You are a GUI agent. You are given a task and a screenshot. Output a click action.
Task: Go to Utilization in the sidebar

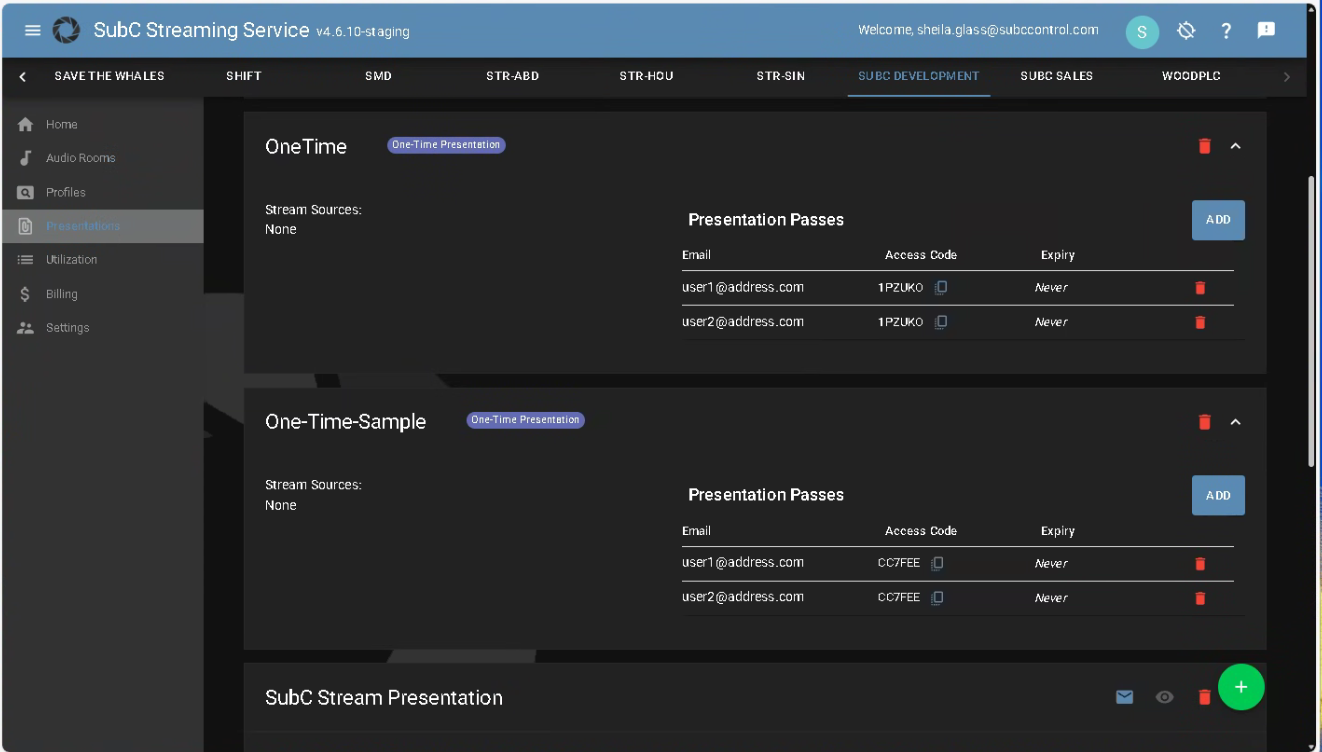71,260
